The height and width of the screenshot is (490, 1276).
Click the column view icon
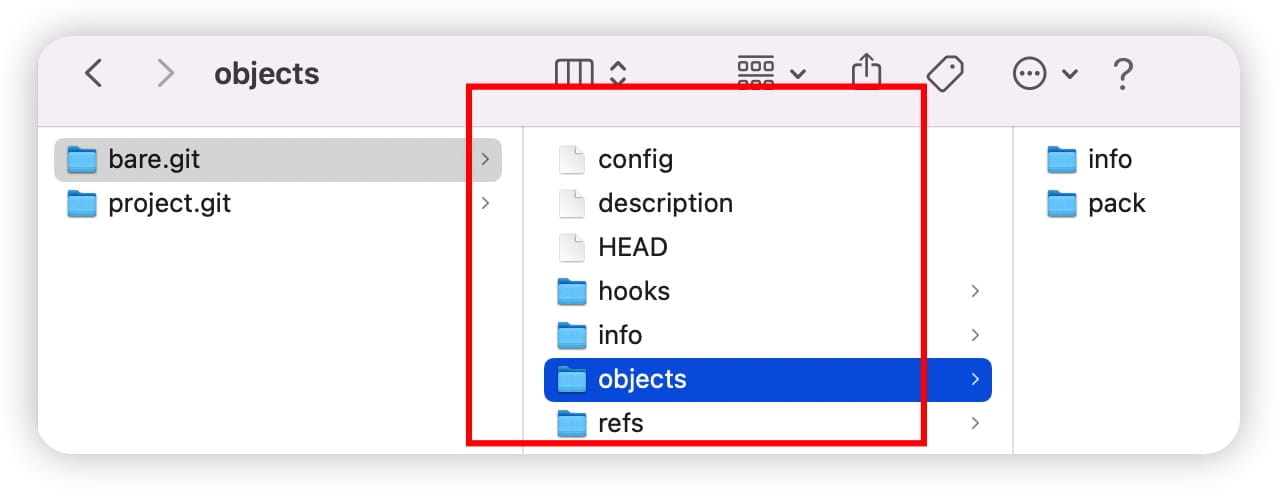(575, 73)
